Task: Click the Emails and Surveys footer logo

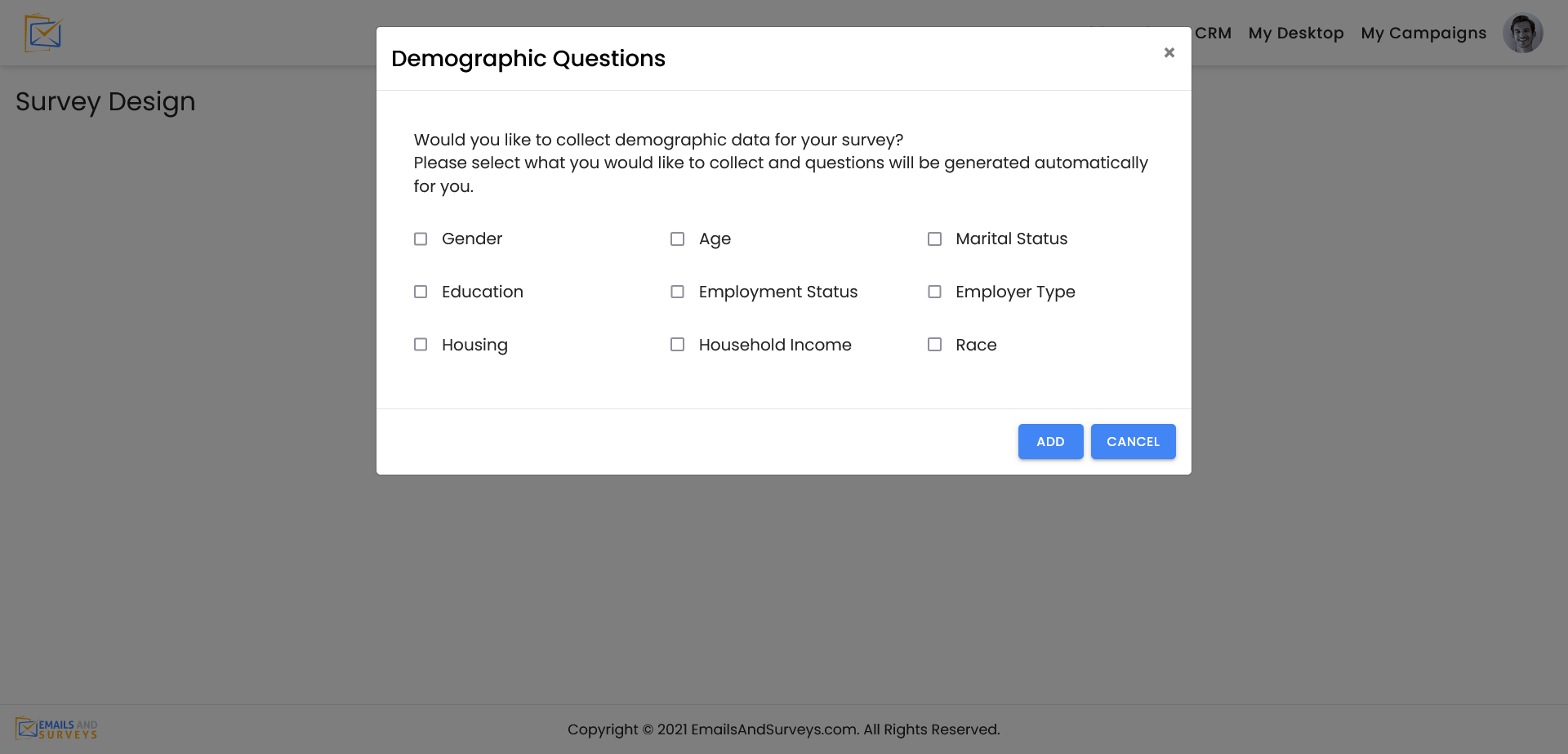Action: click(x=56, y=729)
